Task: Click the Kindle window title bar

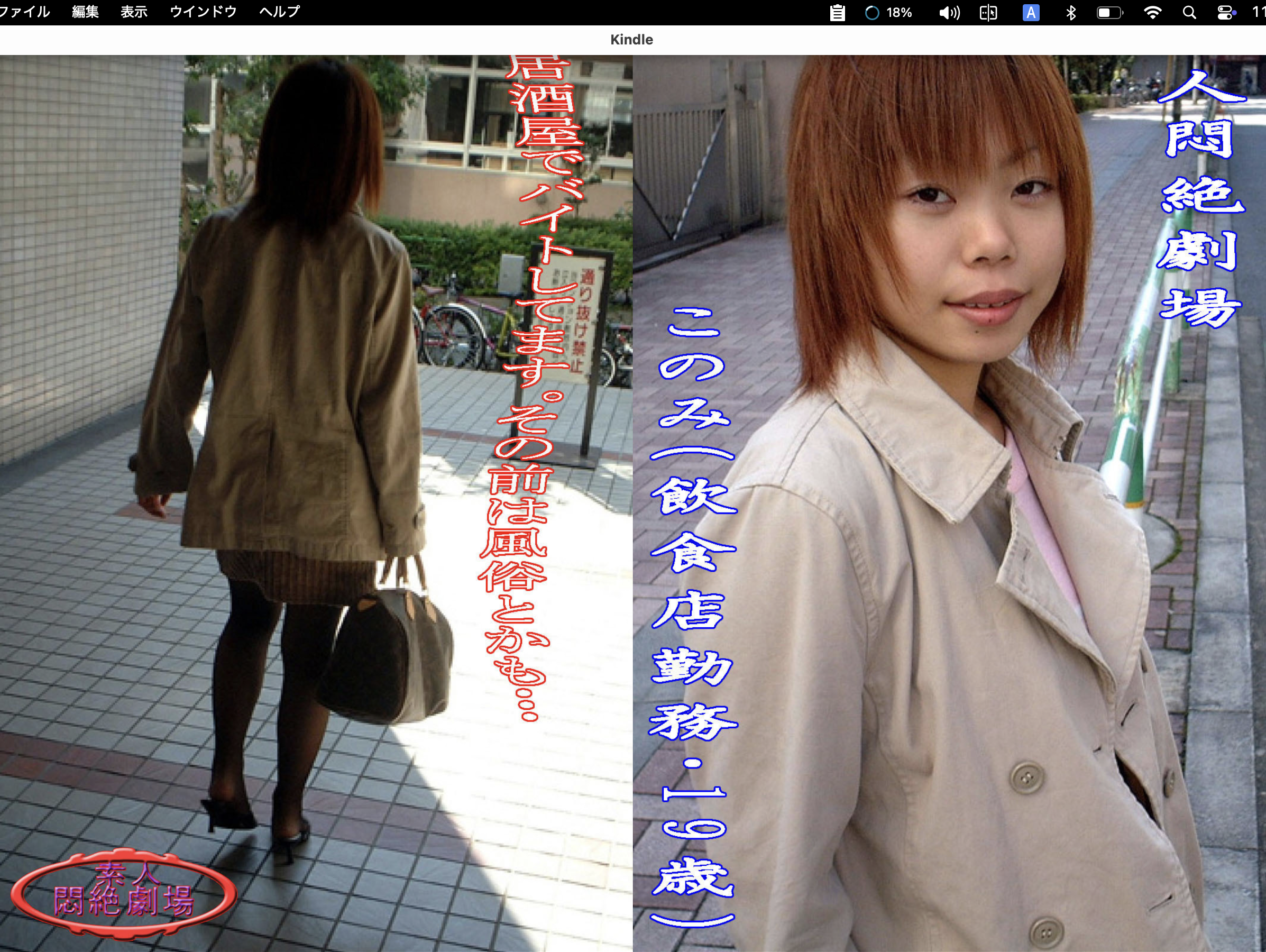Action: (x=632, y=40)
